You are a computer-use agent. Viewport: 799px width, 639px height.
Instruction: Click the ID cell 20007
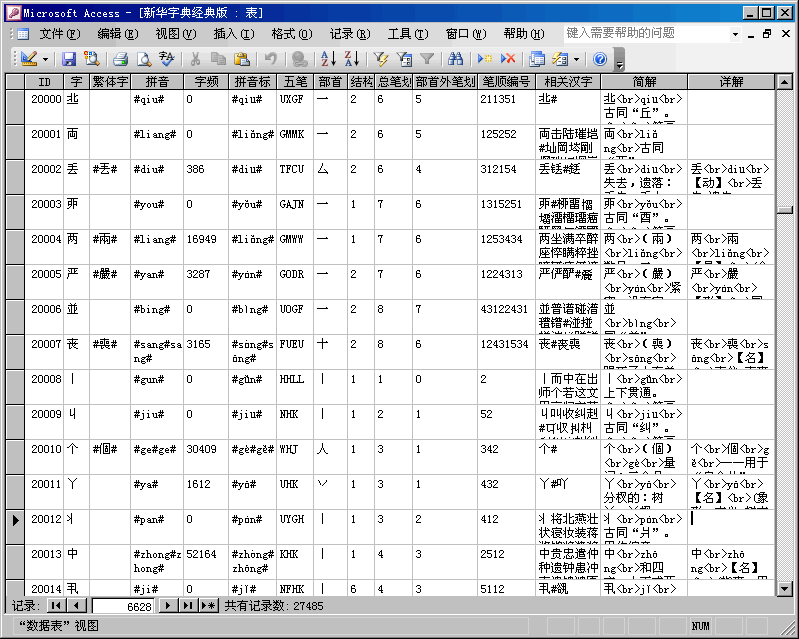click(44, 352)
